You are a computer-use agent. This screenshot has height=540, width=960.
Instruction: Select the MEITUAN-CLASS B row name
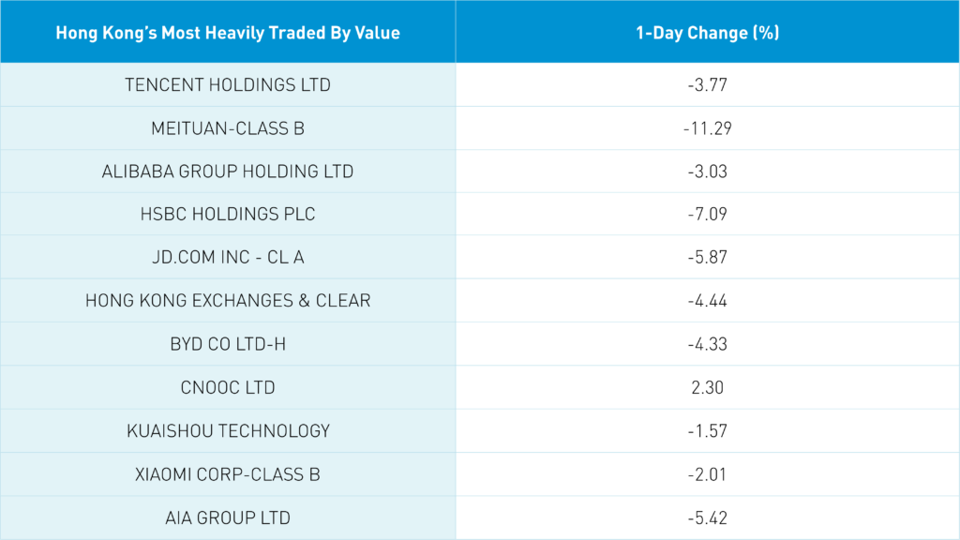[x=228, y=128]
